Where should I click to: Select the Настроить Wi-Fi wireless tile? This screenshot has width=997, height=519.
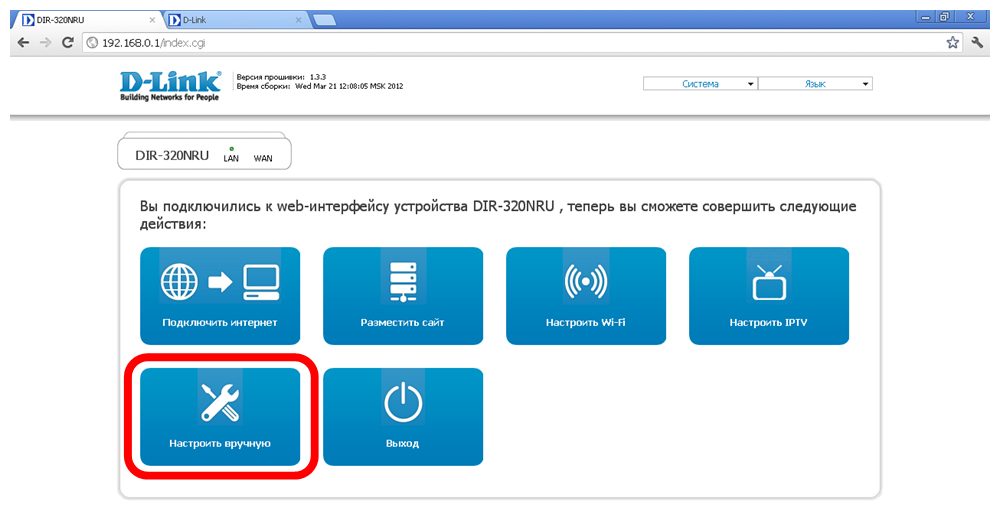click(x=585, y=296)
